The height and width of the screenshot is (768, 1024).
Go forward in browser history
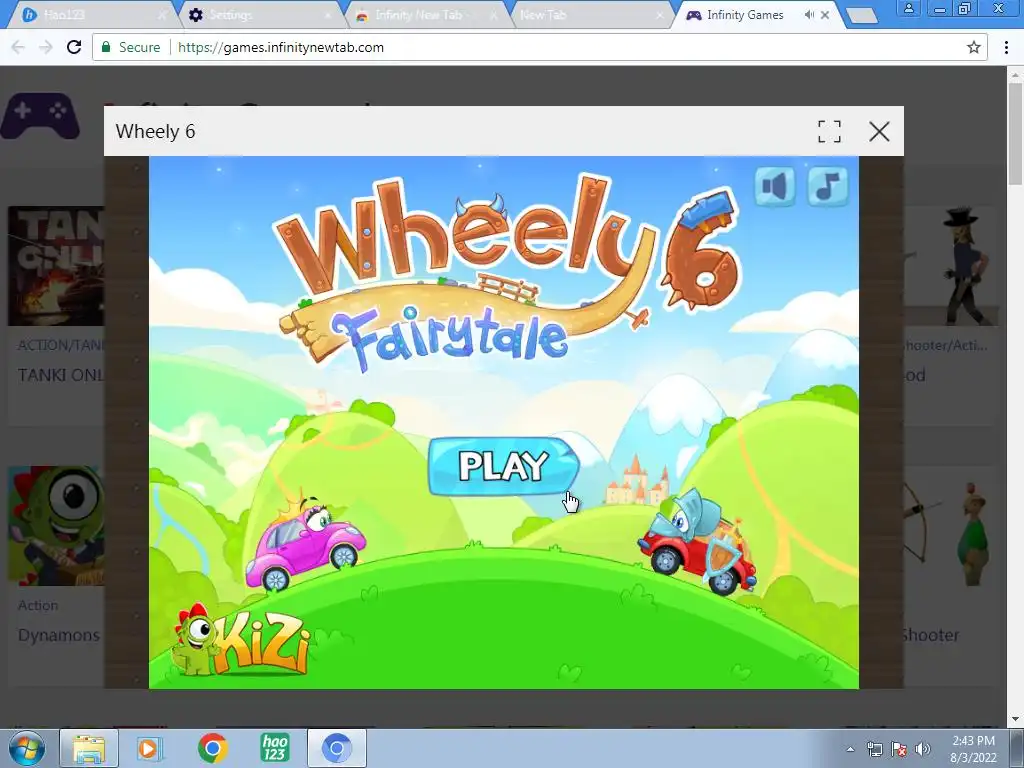(46, 47)
